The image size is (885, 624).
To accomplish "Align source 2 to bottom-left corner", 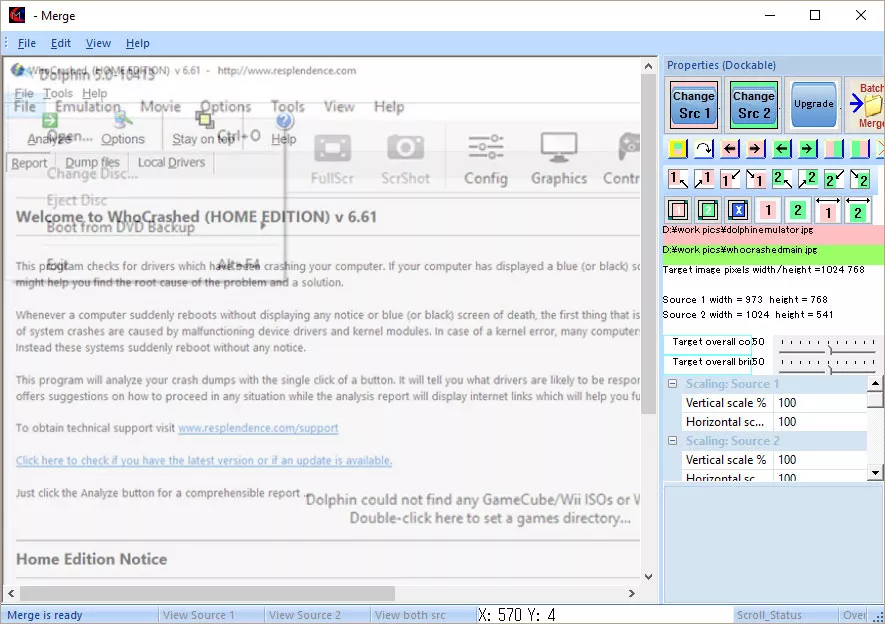I will point(834,179).
